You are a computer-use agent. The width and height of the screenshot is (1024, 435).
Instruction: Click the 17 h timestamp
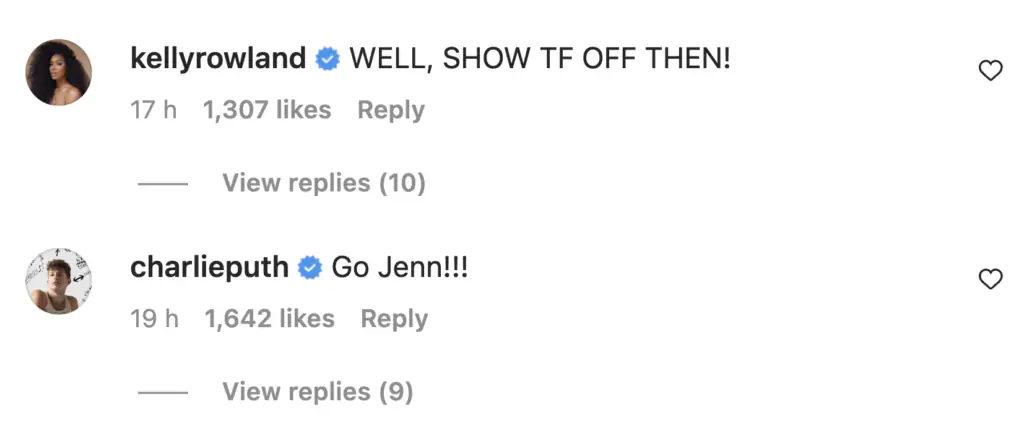[153, 110]
